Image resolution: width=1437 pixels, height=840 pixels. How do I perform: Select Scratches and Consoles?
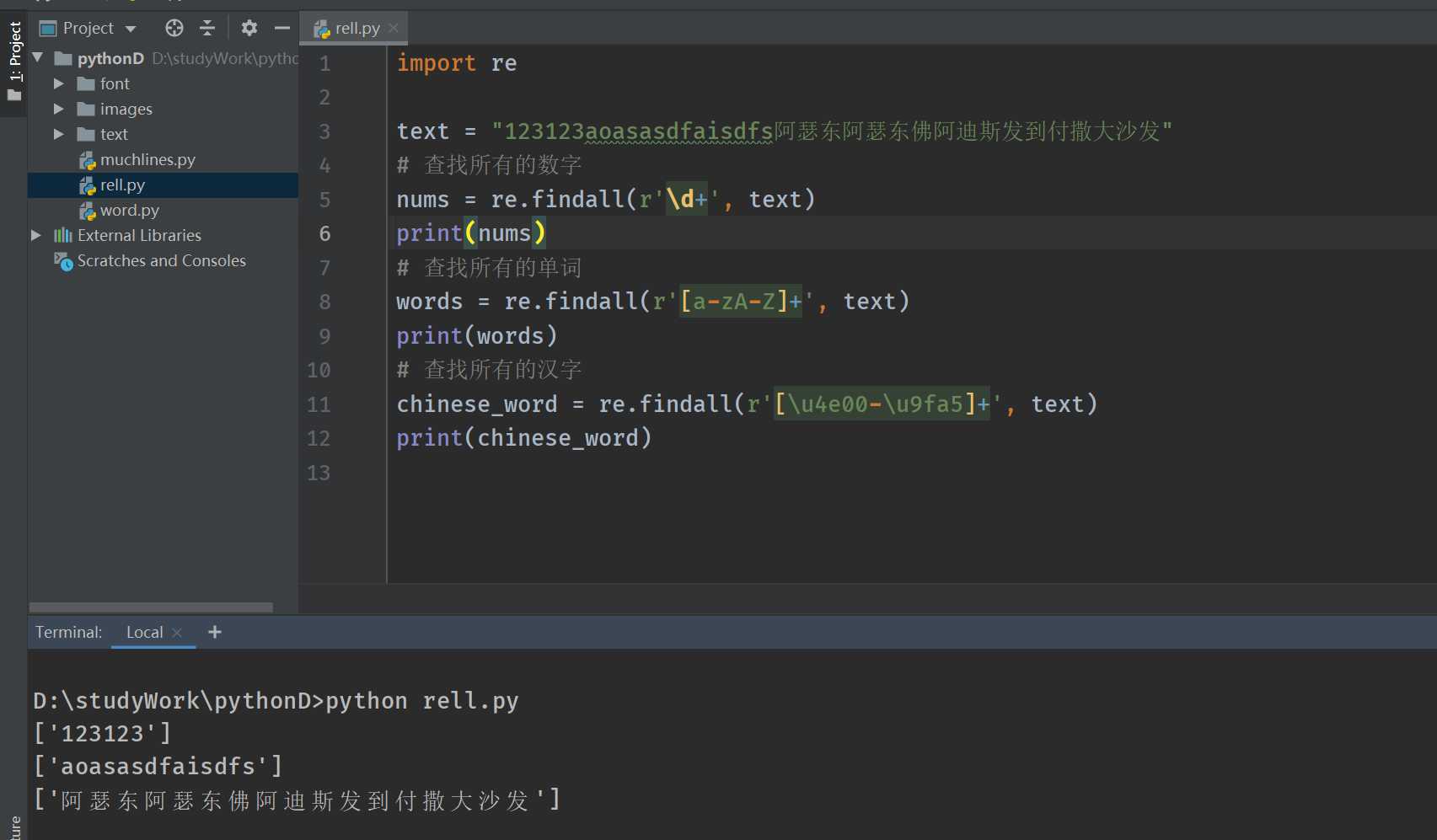(161, 260)
